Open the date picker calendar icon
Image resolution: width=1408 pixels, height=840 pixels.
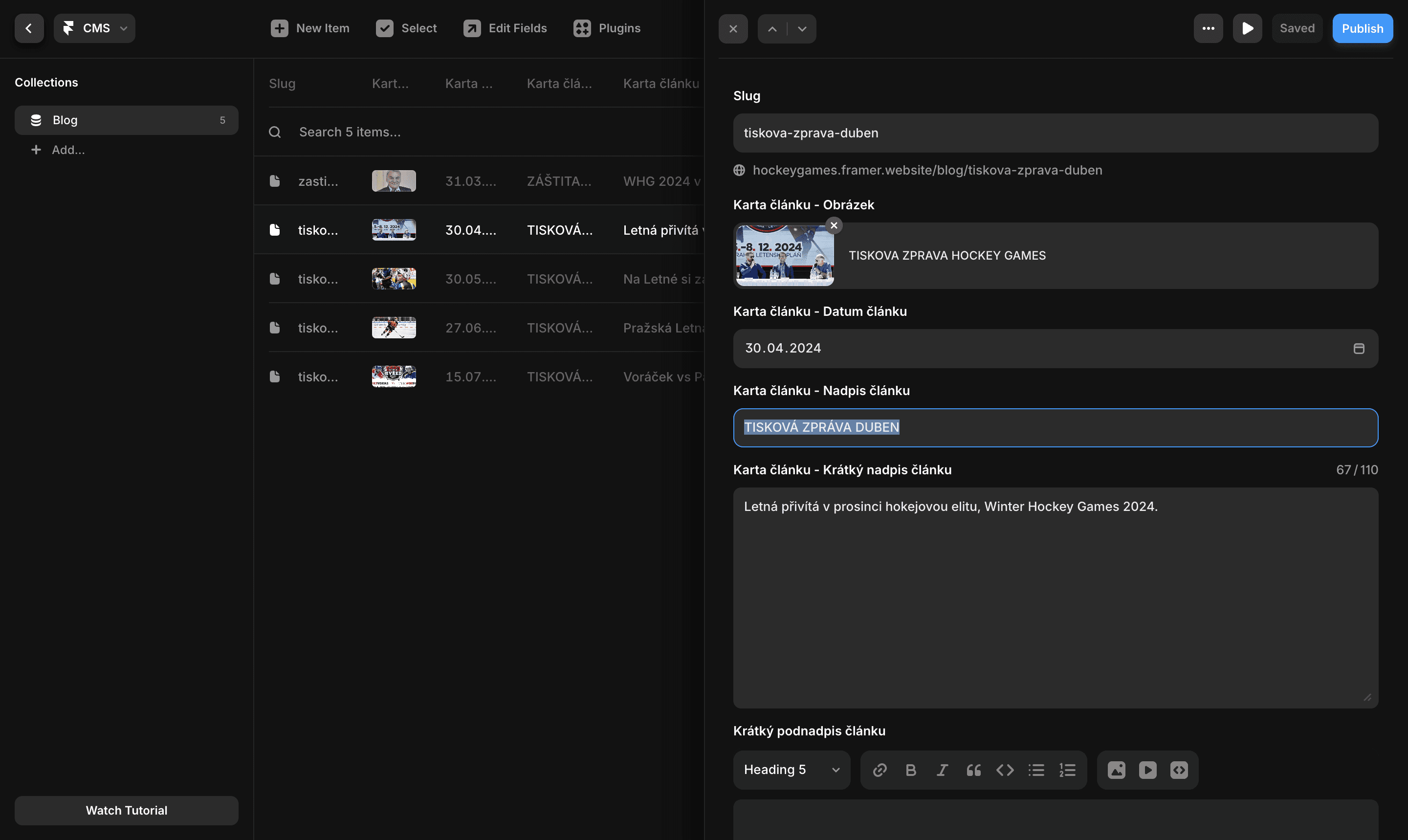coord(1358,349)
